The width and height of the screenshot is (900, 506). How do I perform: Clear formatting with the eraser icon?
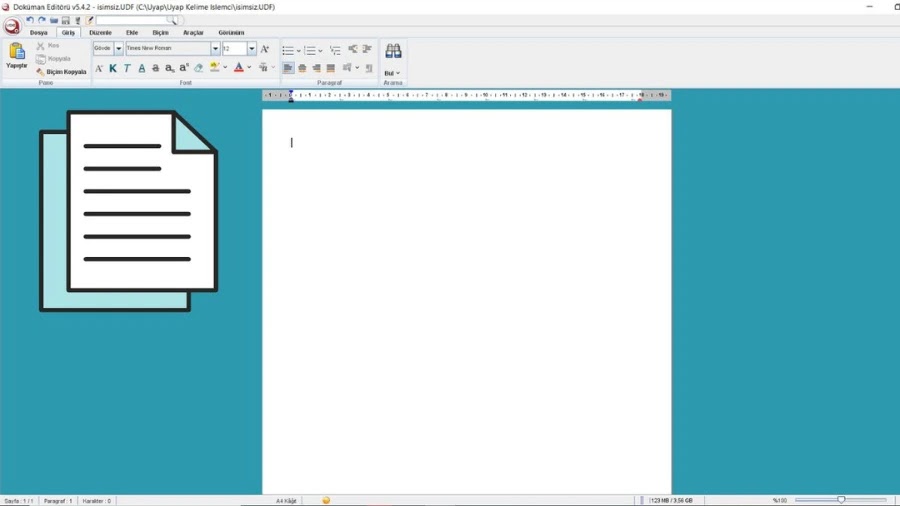pyautogui.click(x=199, y=68)
